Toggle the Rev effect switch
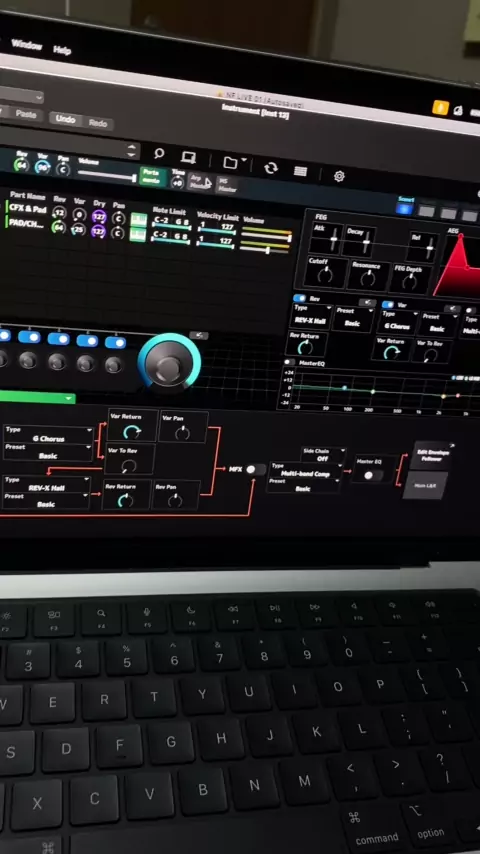Image resolution: width=480 pixels, height=854 pixels. coord(299,298)
